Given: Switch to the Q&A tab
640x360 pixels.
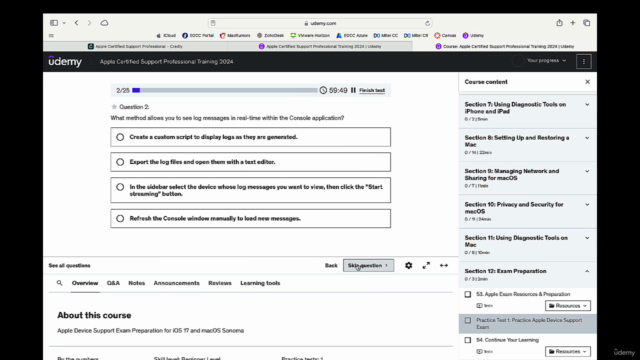Looking at the screenshot, I should point(113,283).
